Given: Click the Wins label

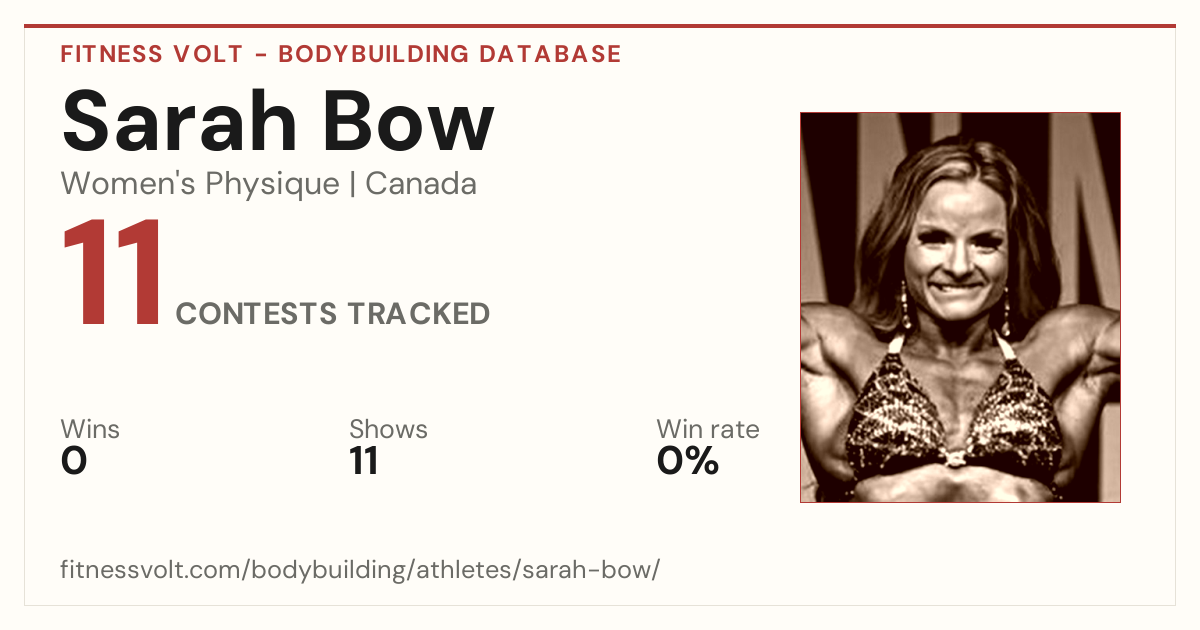Looking at the screenshot, I should pos(90,429).
